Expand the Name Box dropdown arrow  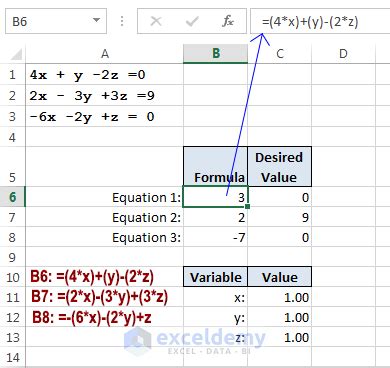coord(96,20)
